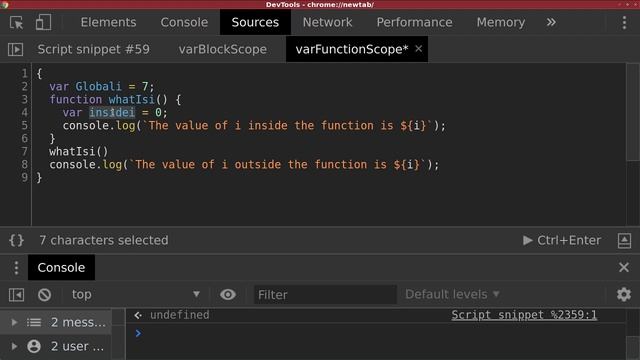
Task: Open the DevTools three-dot customize menu
Action: coord(624,22)
